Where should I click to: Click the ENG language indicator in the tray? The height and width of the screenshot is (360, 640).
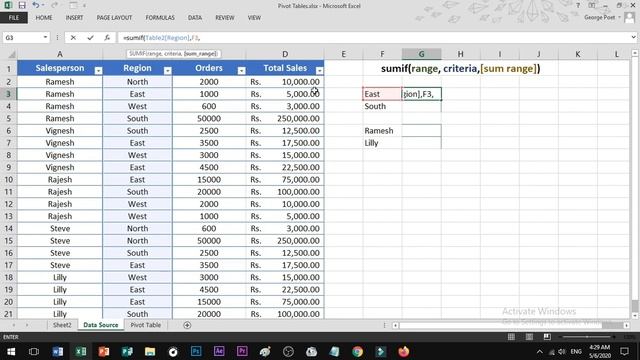point(576,351)
